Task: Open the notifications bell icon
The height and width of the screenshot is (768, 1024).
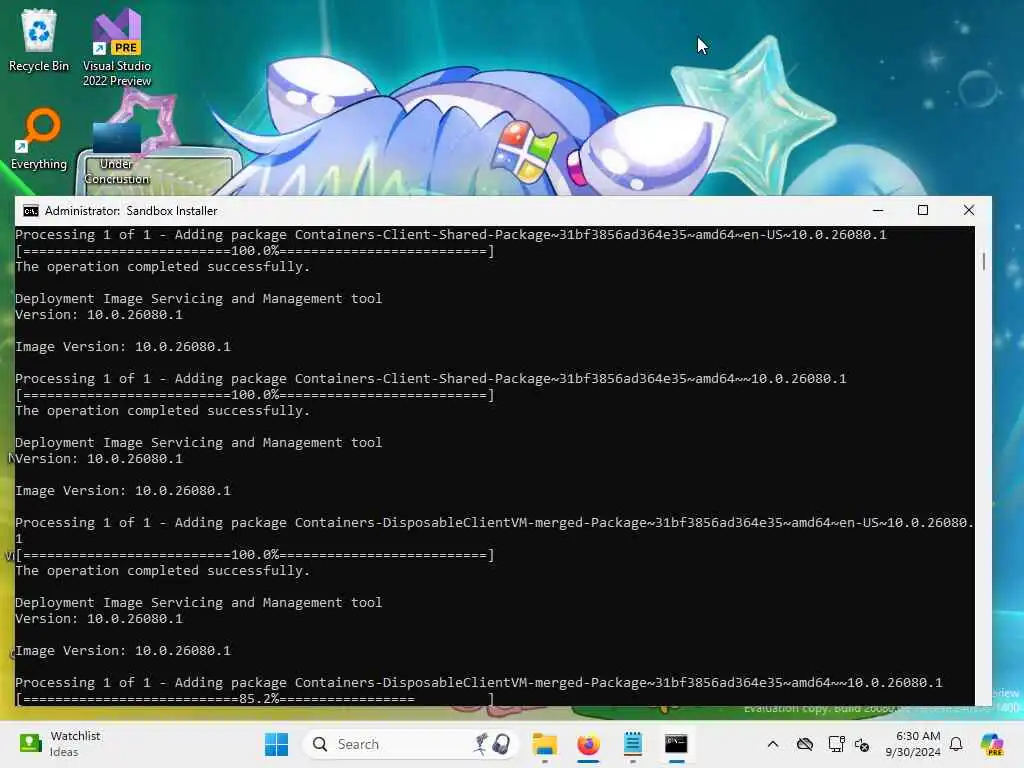Action: click(956, 744)
